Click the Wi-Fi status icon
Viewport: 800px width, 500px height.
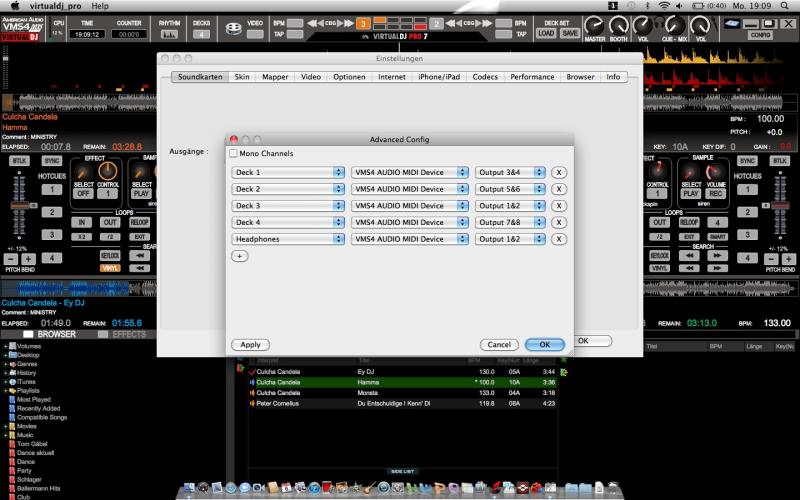(x=664, y=6)
